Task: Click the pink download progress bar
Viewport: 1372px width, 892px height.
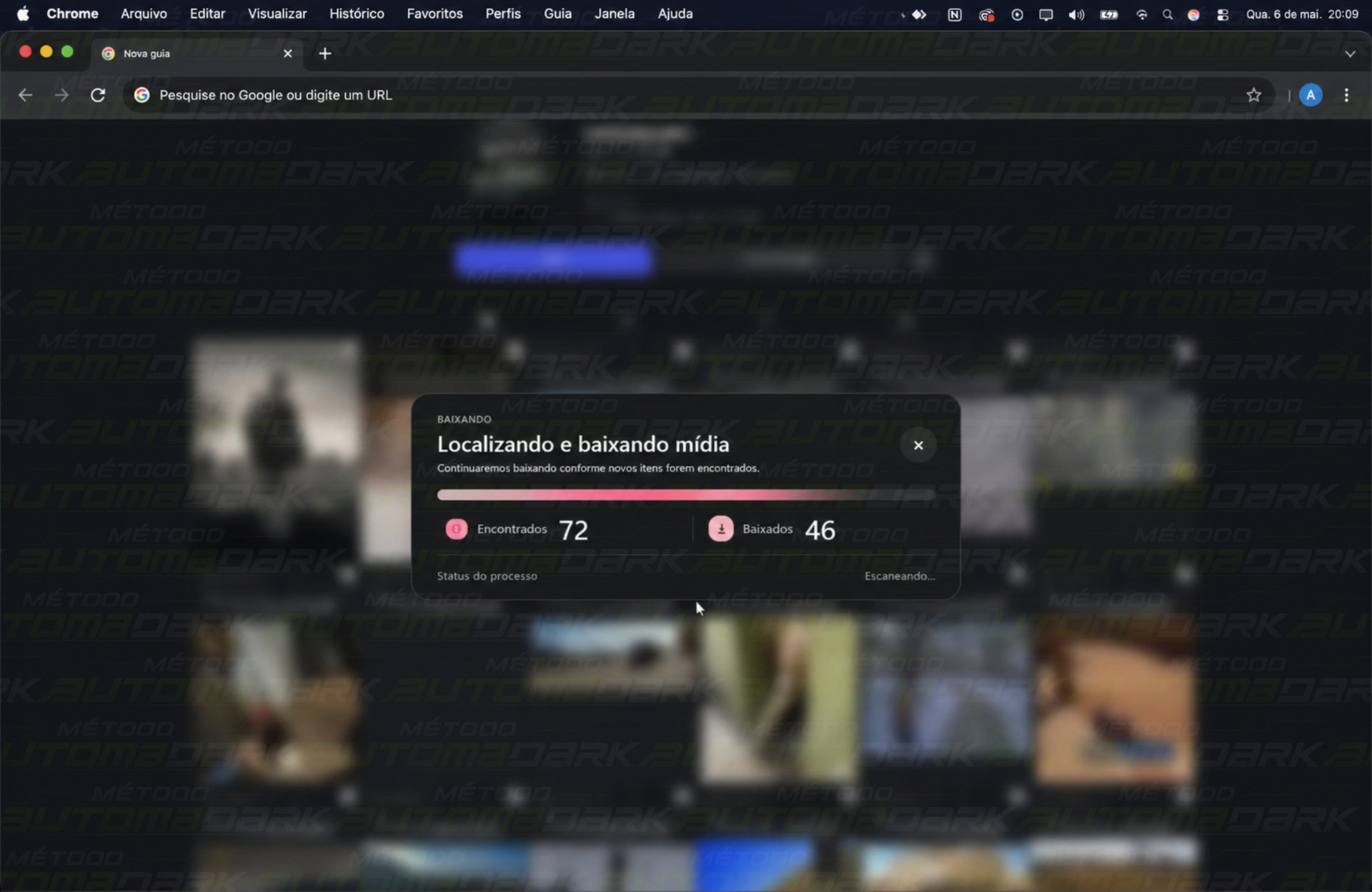Action: (686, 495)
